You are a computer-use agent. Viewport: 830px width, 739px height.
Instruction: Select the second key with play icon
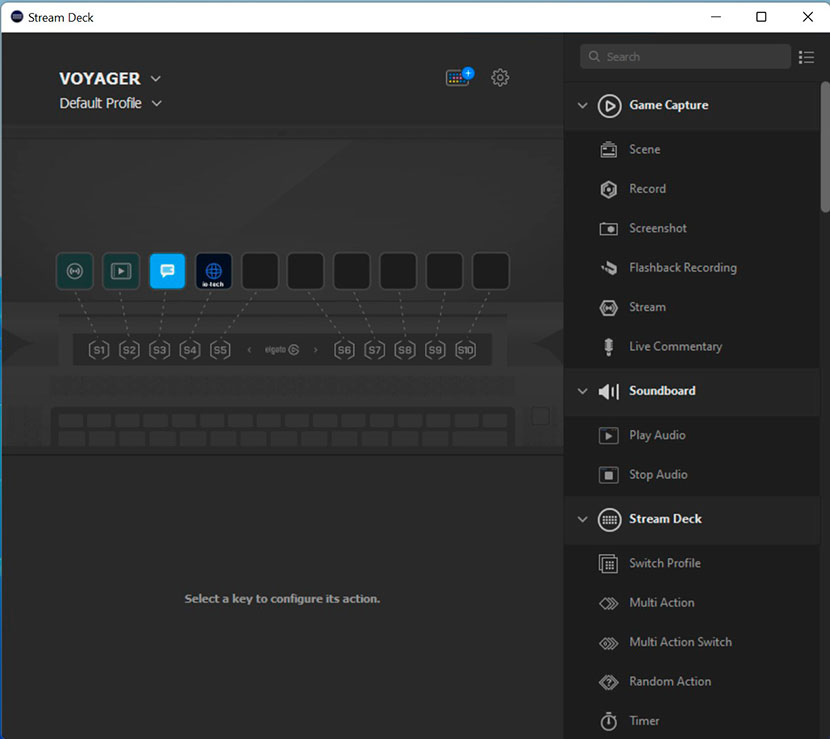121,271
